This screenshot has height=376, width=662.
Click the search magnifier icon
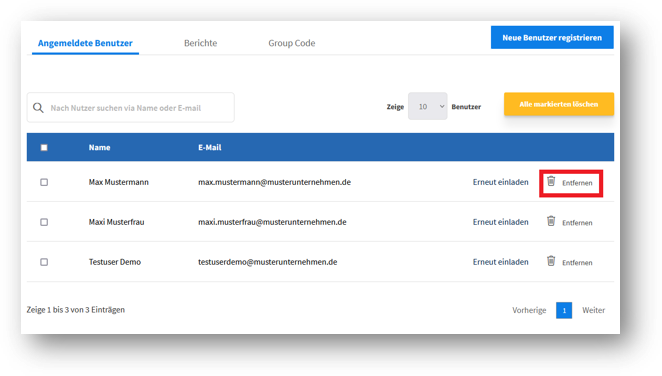point(38,108)
